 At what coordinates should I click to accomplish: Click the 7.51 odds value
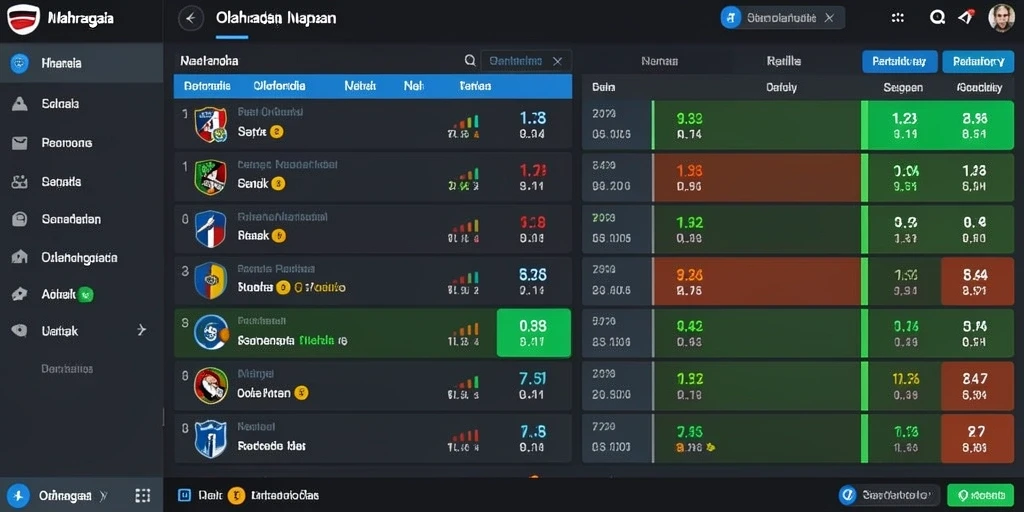532,379
